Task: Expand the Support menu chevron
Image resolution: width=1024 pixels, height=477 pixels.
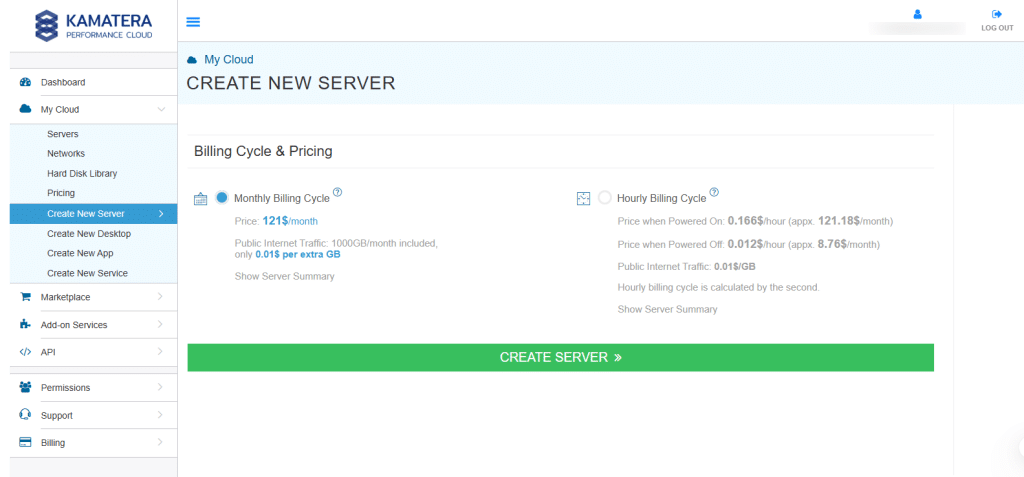Action: (x=161, y=415)
